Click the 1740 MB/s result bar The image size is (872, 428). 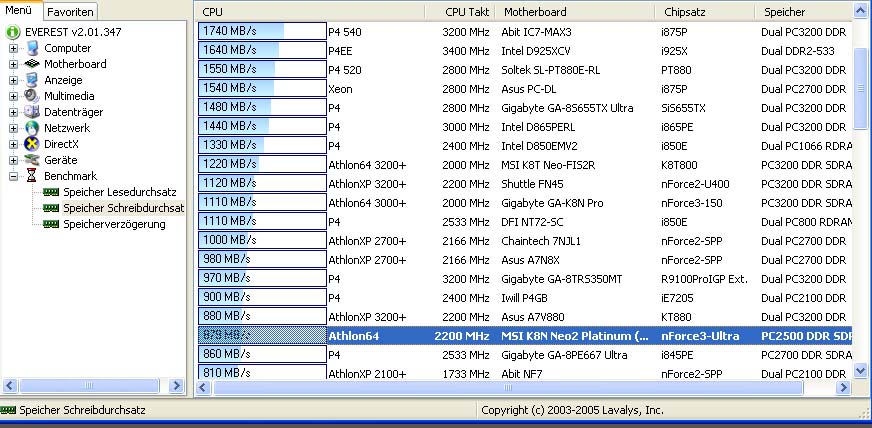(262, 32)
